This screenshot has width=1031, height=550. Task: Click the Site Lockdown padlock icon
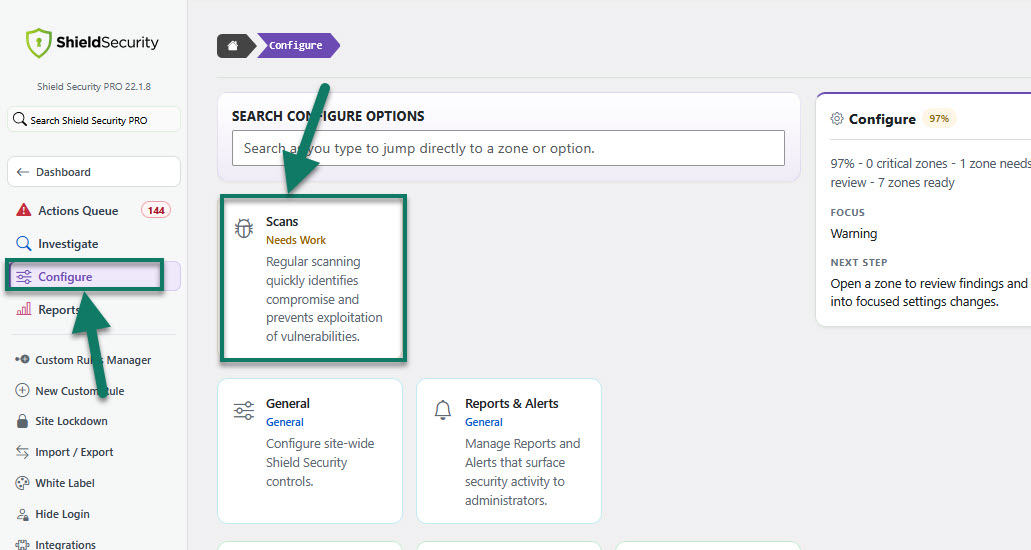pyautogui.click(x=22, y=421)
